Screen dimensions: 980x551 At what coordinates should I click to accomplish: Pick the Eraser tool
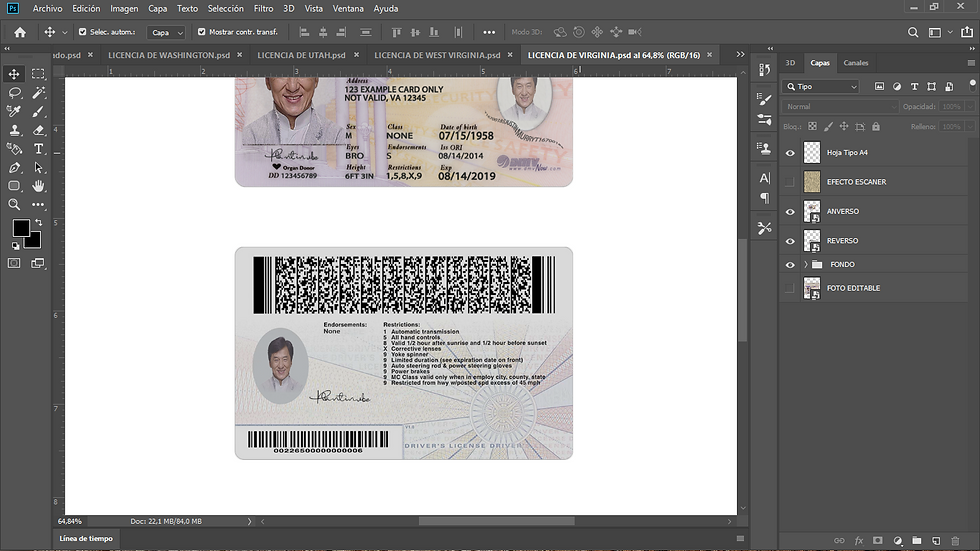point(38,130)
